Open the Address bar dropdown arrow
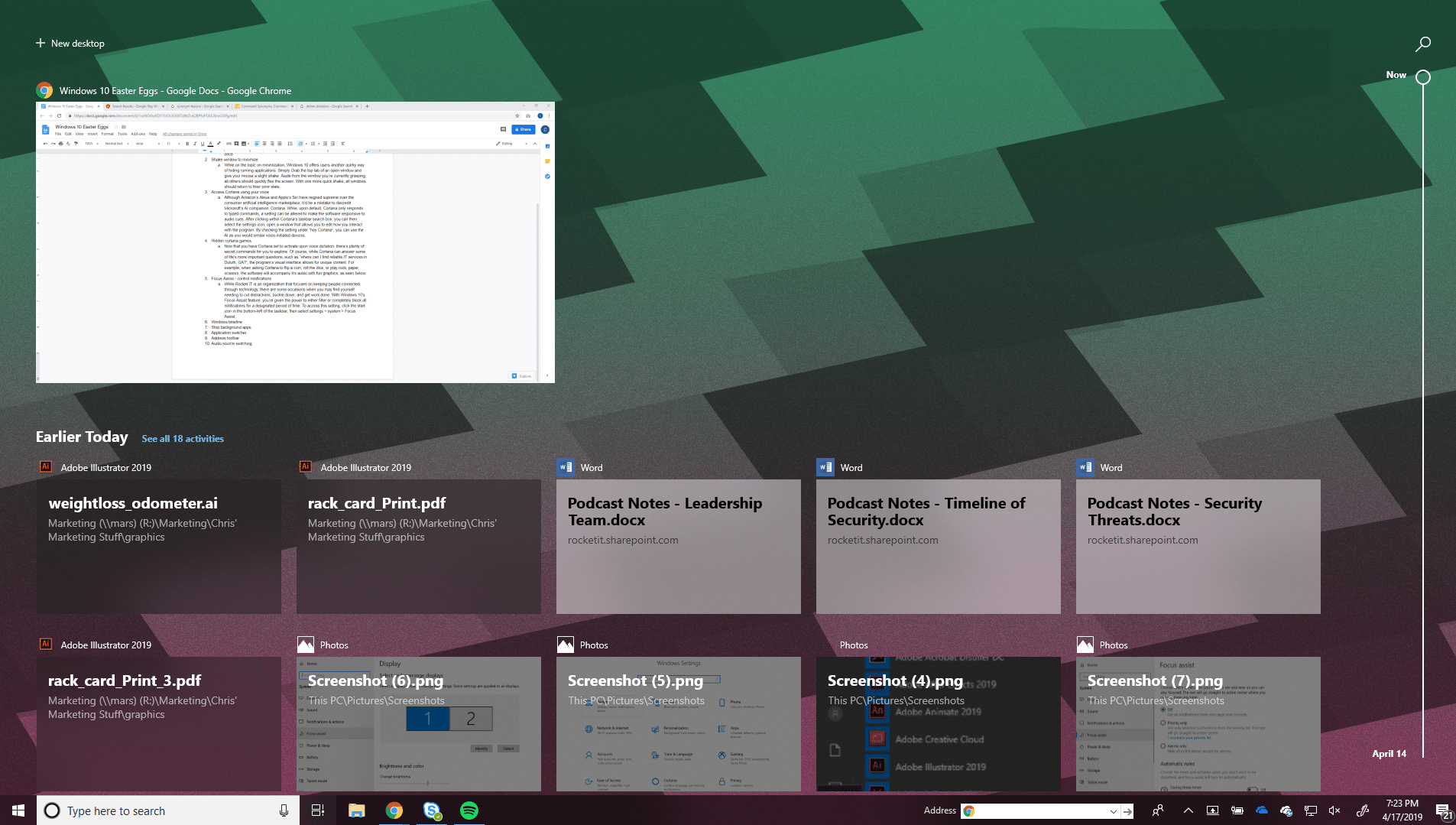The height and width of the screenshot is (825, 1456). [x=1112, y=810]
